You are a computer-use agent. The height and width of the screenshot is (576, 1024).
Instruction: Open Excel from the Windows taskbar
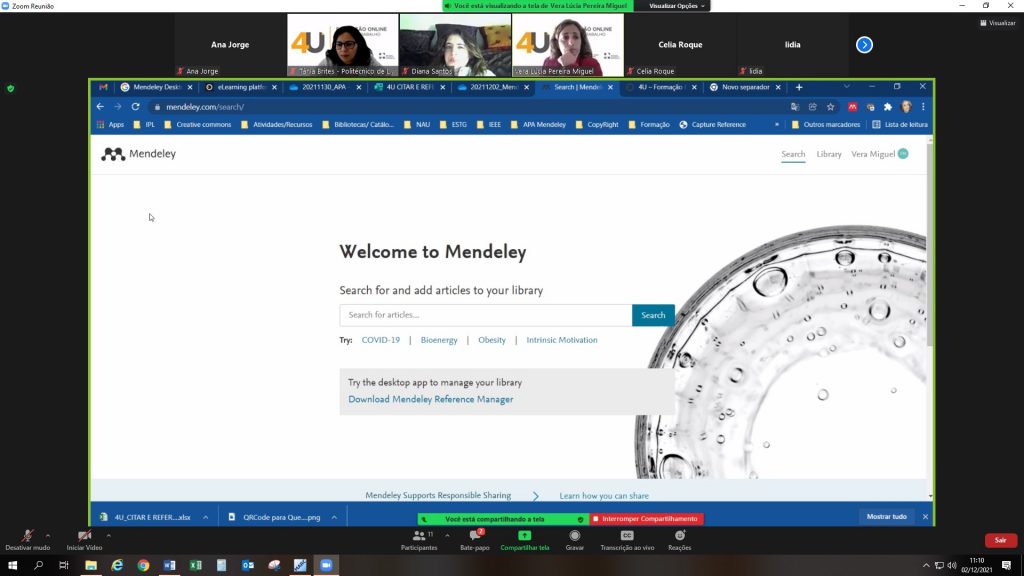195,565
